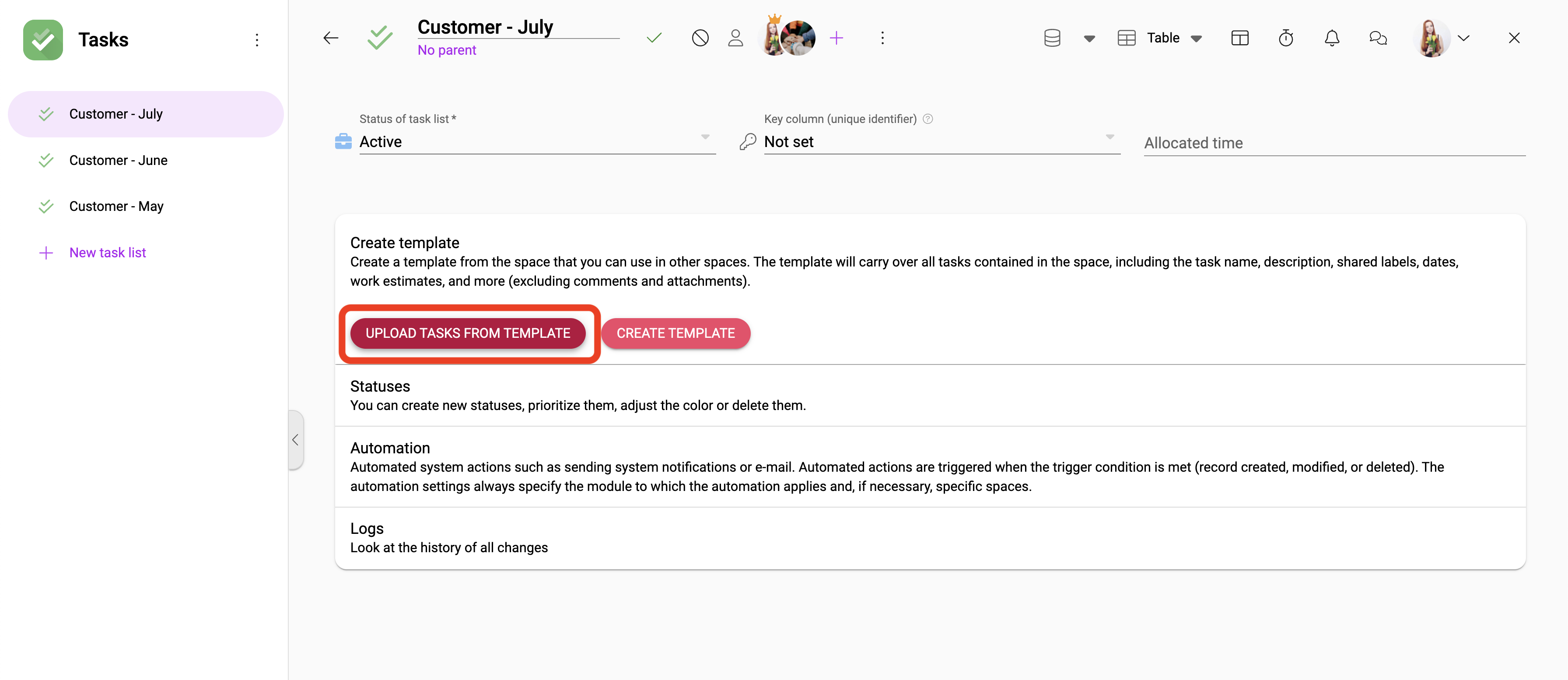Open the Key column dropdown
The image size is (1568, 680).
click(x=941, y=142)
